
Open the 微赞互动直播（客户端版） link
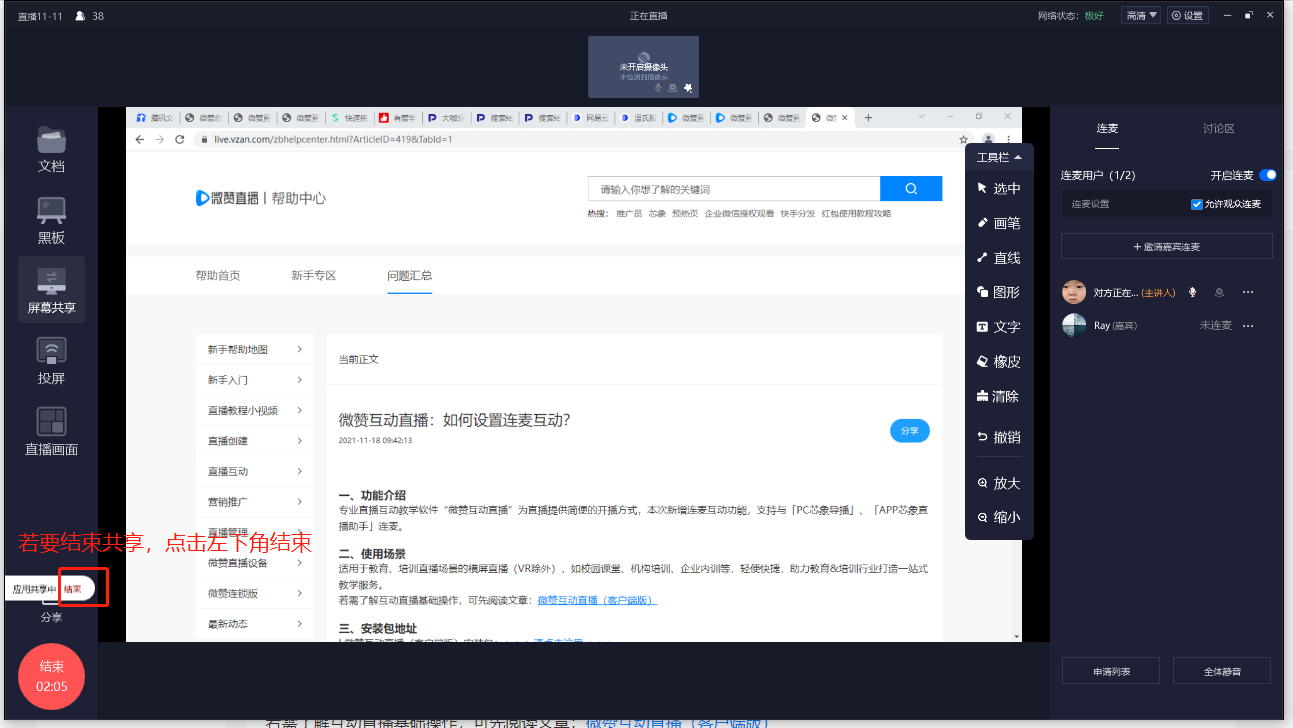[597, 600]
